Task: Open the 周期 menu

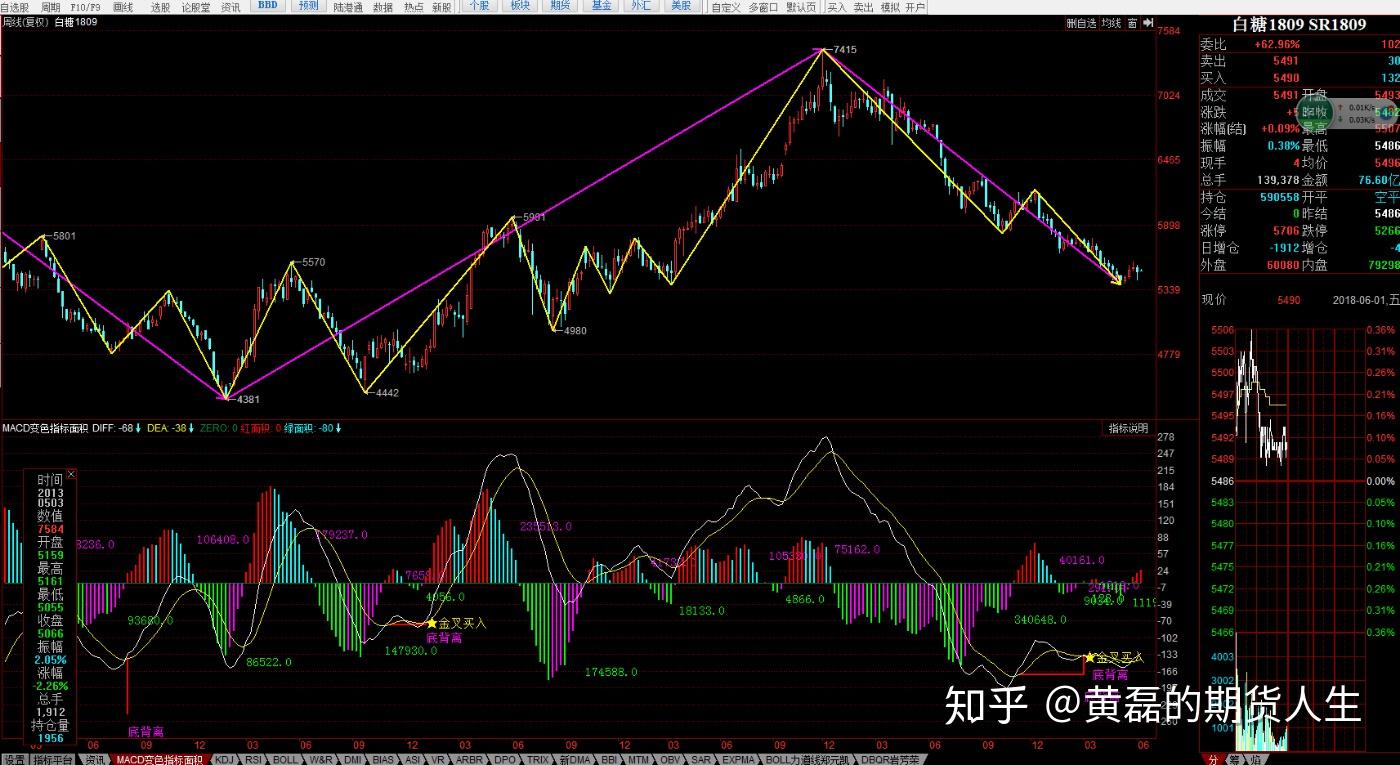Action: point(50,6)
